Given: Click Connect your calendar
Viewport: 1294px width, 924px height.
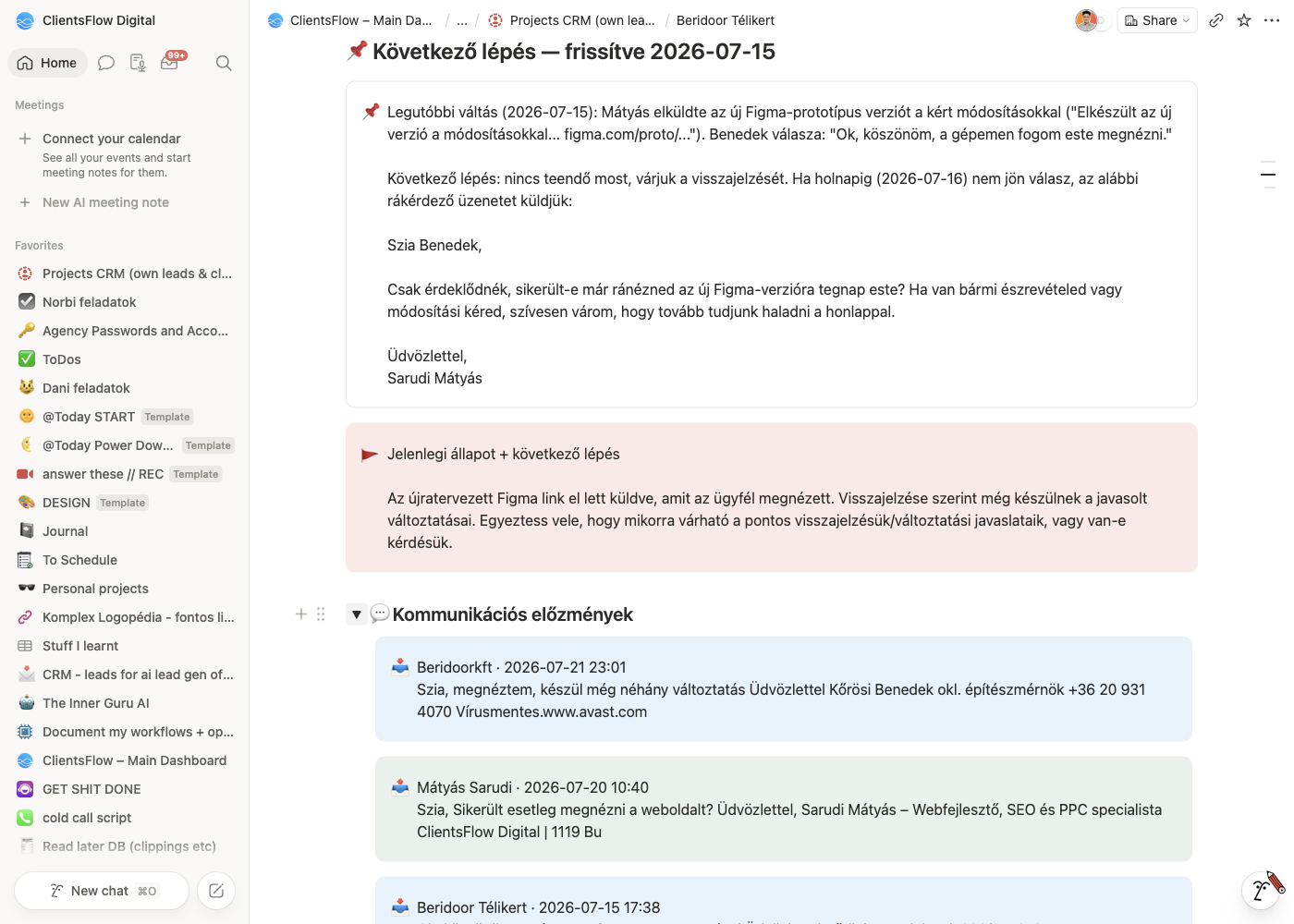Looking at the screenshot, I should [112, 139].
